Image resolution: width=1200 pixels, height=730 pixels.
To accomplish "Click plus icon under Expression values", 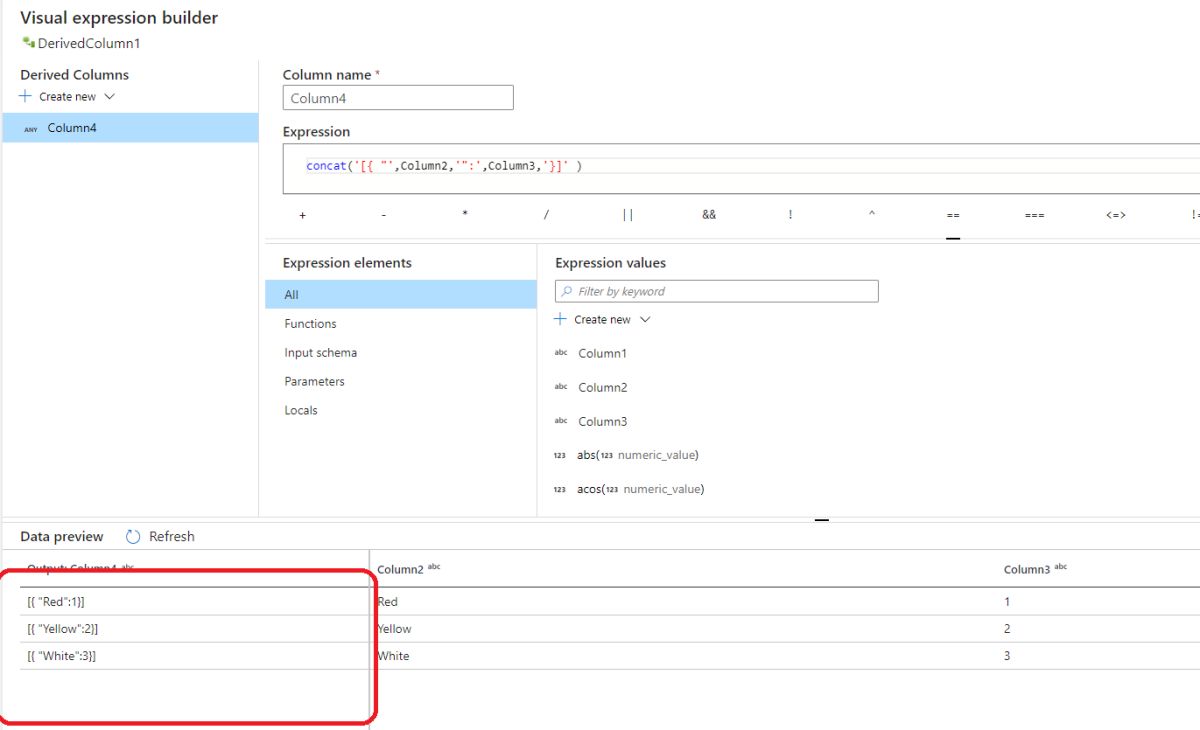I will coord(561,319).
